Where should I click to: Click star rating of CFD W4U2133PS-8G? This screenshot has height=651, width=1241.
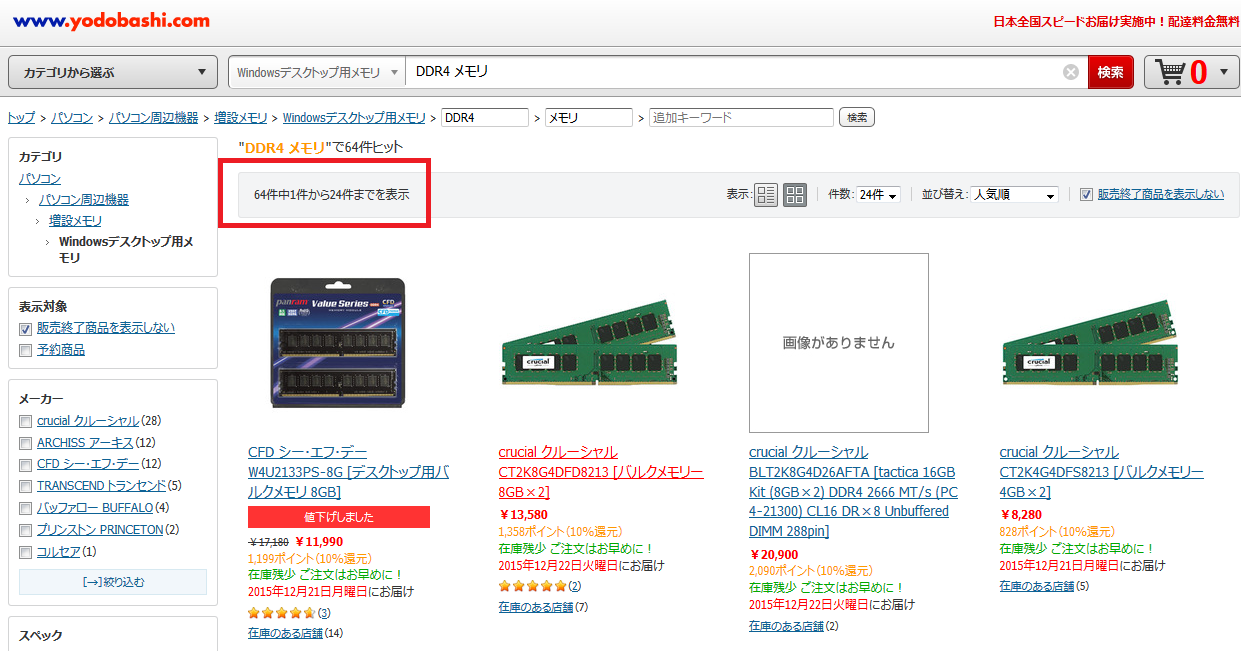281,613
